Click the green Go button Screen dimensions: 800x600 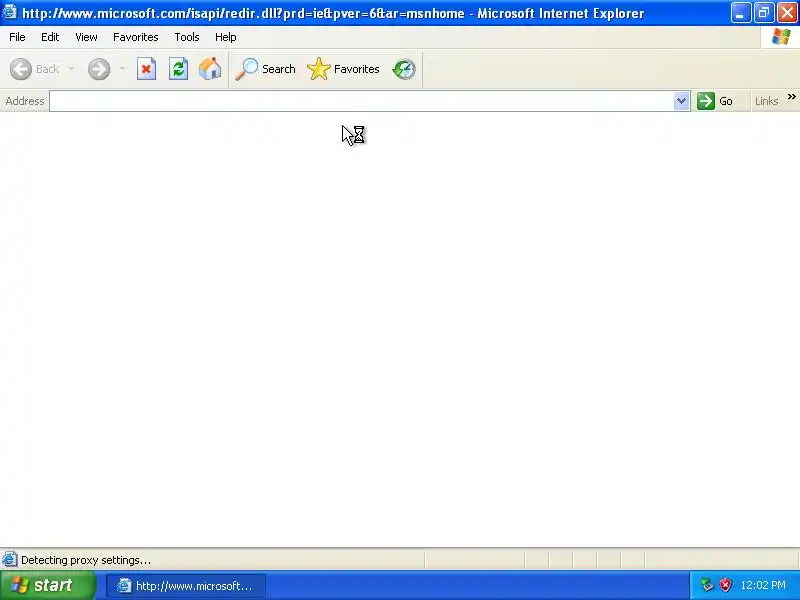point(715,101)
